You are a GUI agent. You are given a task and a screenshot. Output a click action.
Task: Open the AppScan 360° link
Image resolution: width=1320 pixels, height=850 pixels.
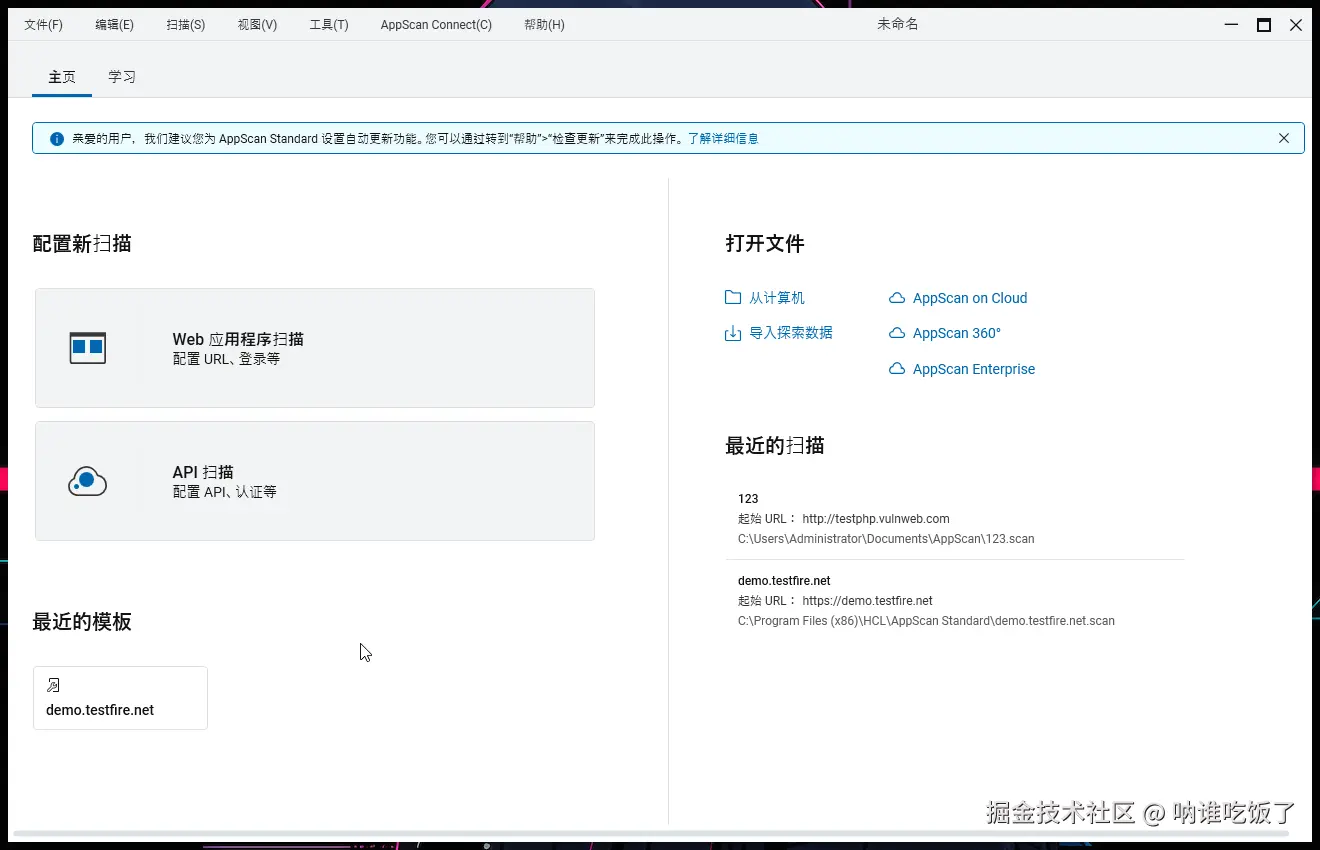[957, 333]
